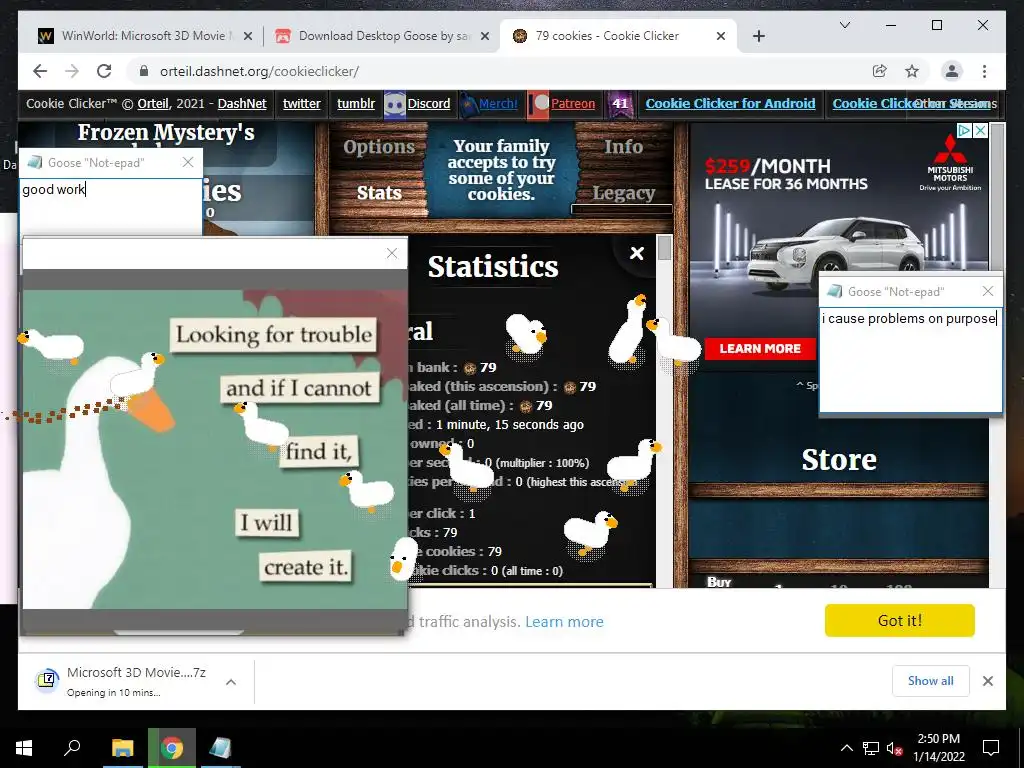
Task: Close the goose meme image window
Action: 392,253
